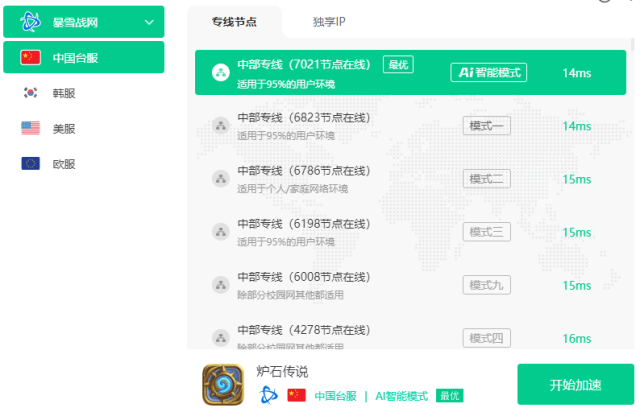Screen dimensions: 640x408
Task: Start acceleration with the 开始加速 button
Action: (x=576, y=384)
